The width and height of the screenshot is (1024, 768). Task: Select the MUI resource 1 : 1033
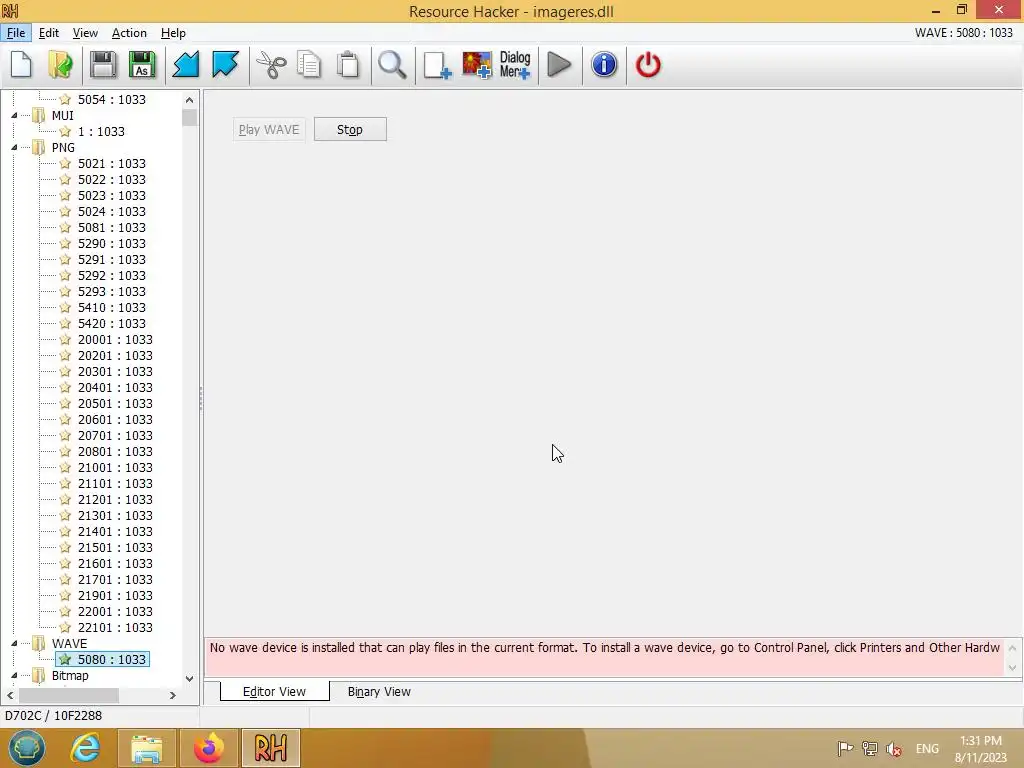tap(101, 131)
